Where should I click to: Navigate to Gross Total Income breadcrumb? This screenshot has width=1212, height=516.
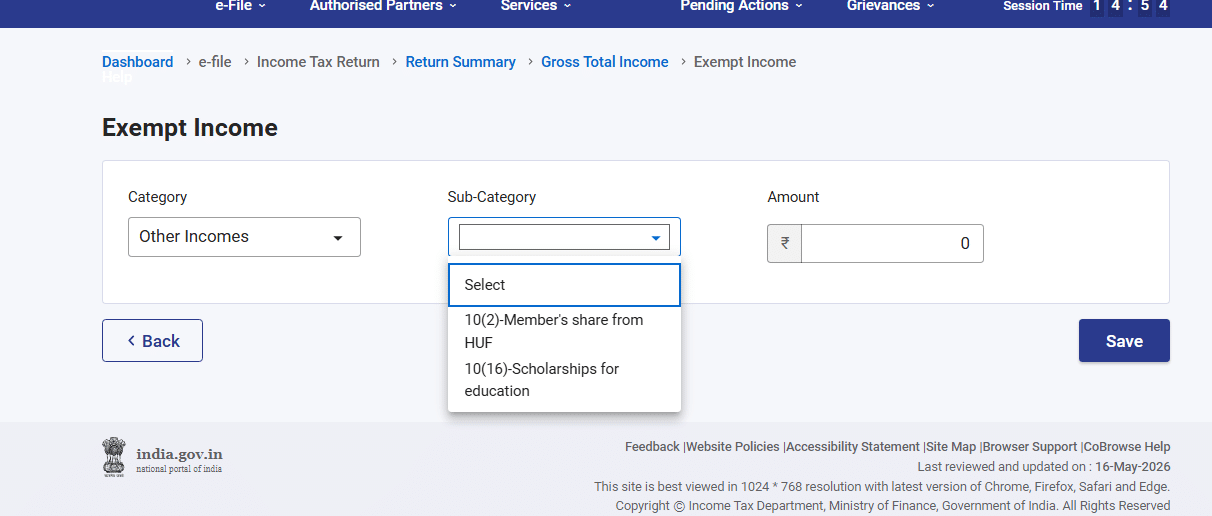point(604,62)
